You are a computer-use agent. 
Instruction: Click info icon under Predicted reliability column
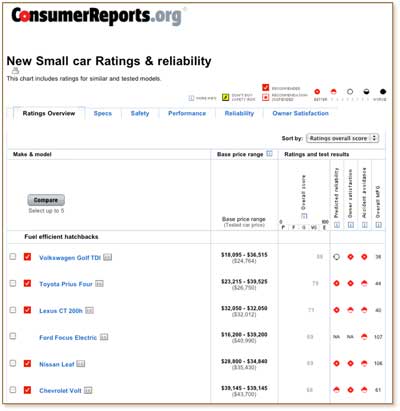click(x=337, y=225)
